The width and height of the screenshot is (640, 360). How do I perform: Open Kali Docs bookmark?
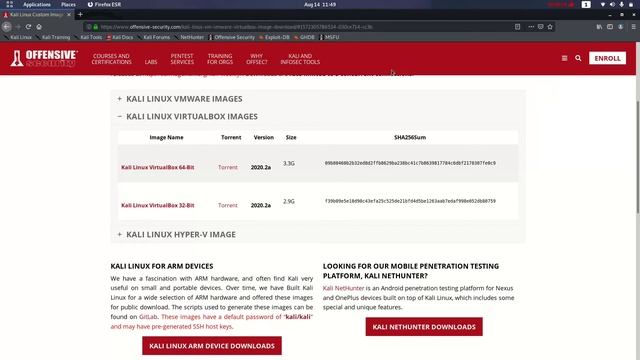coord(120,37)
